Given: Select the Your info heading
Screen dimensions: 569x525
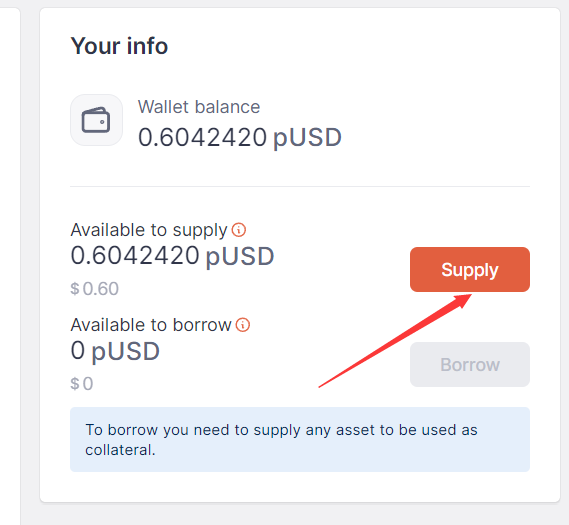Looking at the screenshot, I should [x=119, y=46].
